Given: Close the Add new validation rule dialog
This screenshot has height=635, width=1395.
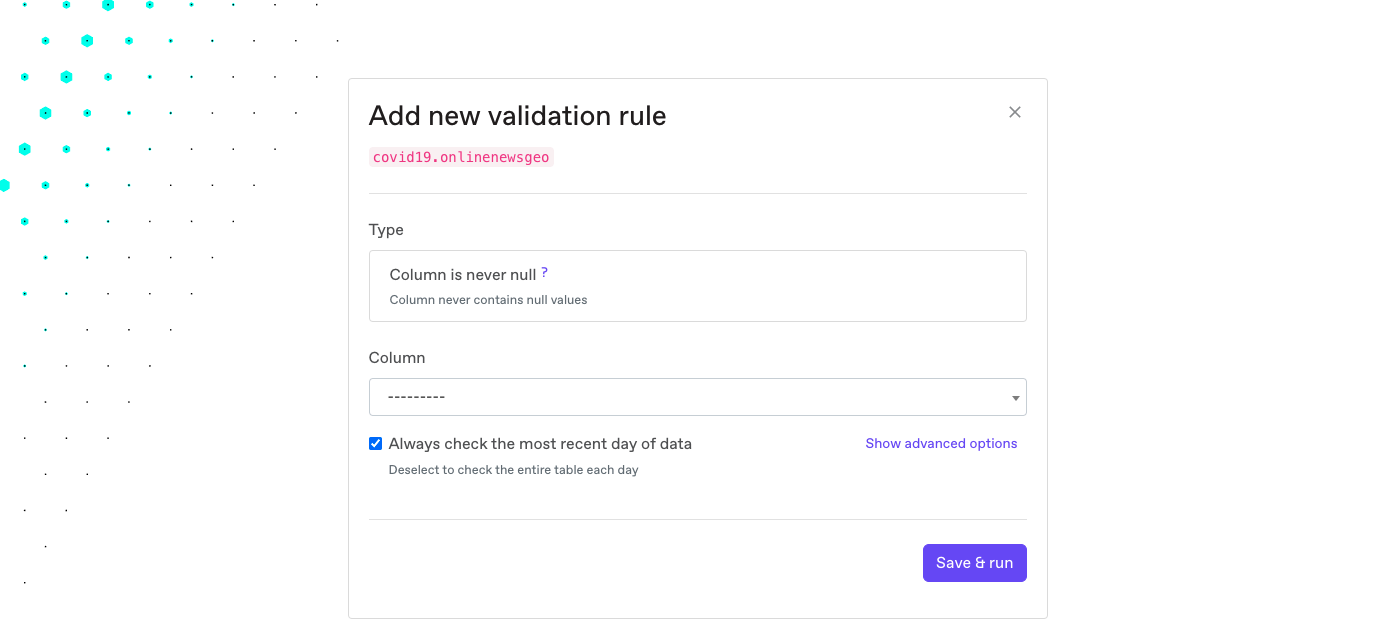Looking at the screenshot, I should point(1015,112).
